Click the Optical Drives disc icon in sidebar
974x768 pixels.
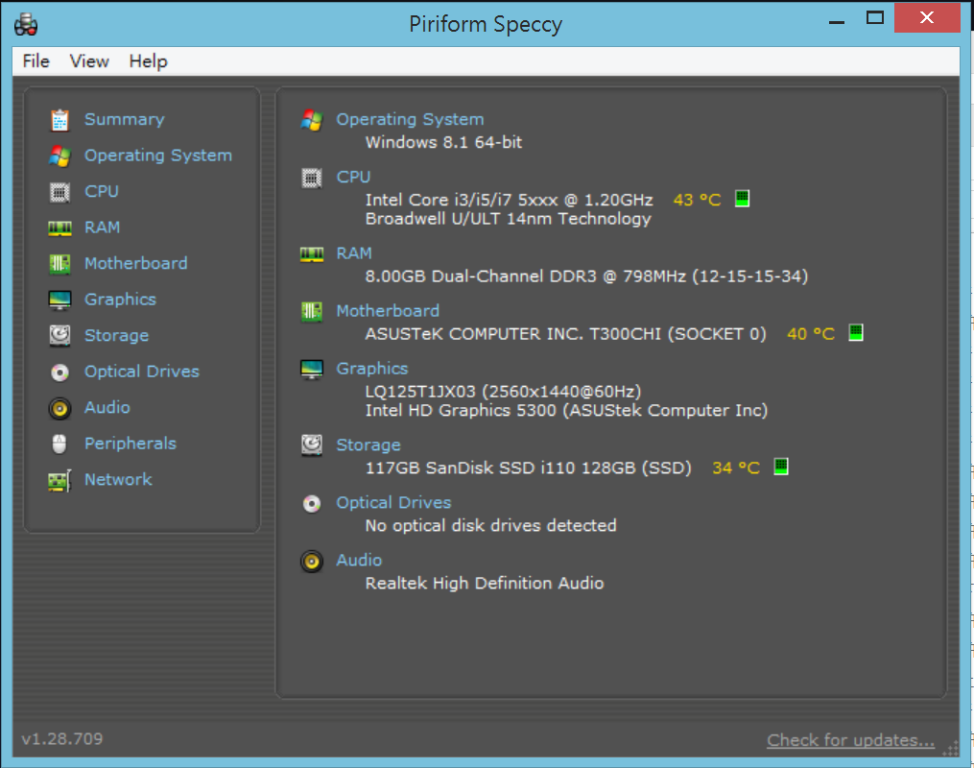click(x=60, y=372)
